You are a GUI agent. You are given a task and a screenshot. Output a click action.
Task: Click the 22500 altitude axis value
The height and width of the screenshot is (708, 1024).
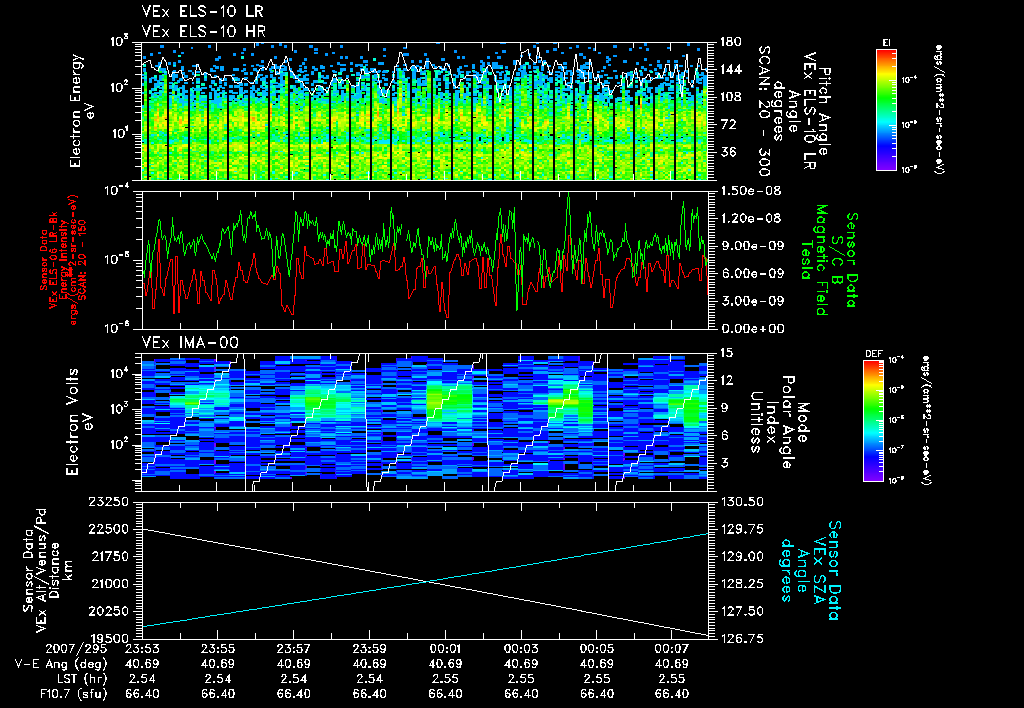[108, 530]
